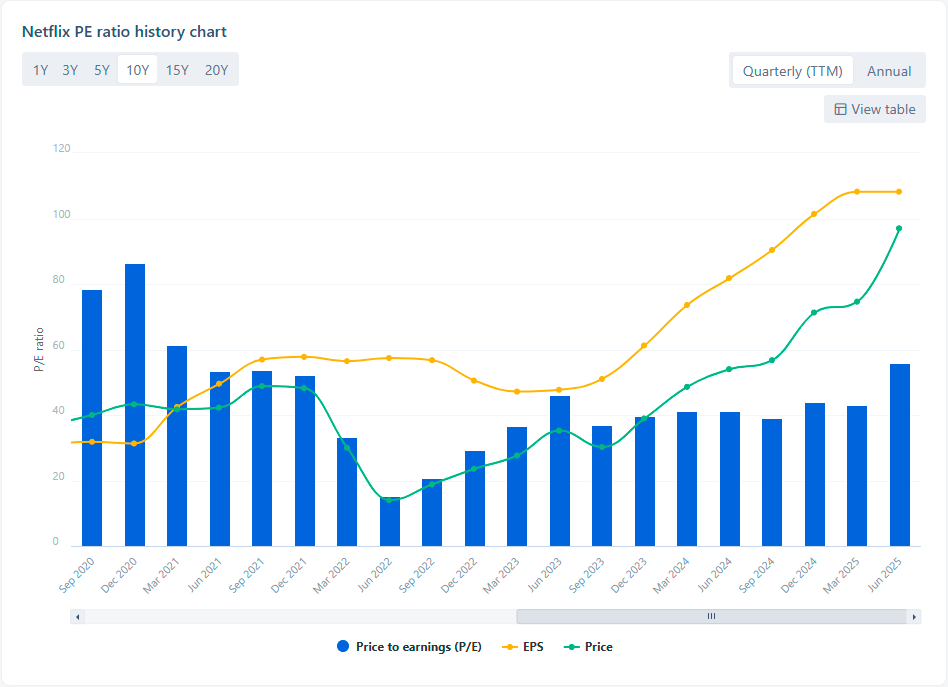Toggle Price to earnings (P/E) legend series

409,646
